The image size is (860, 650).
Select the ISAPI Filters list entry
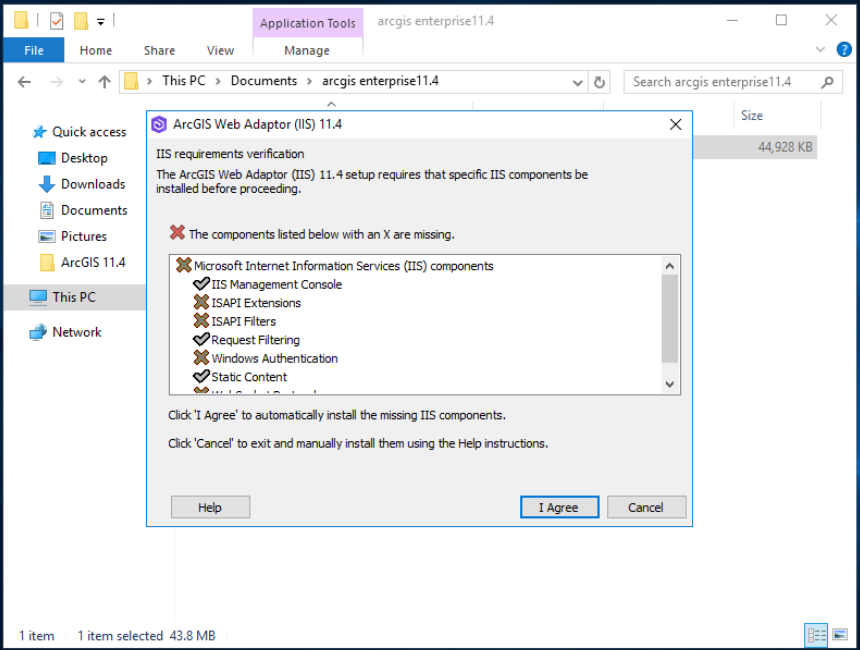244,321
